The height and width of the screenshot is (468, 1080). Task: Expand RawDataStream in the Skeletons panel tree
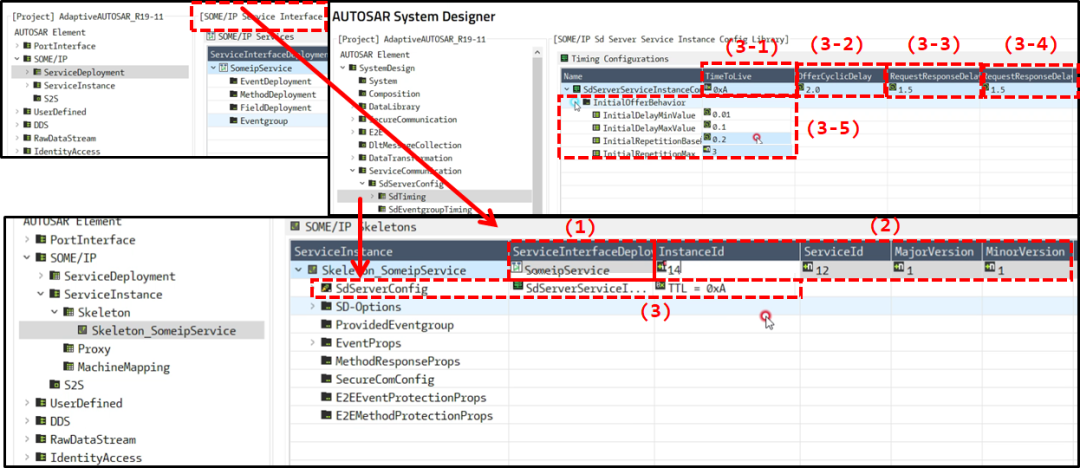(27, 439)
